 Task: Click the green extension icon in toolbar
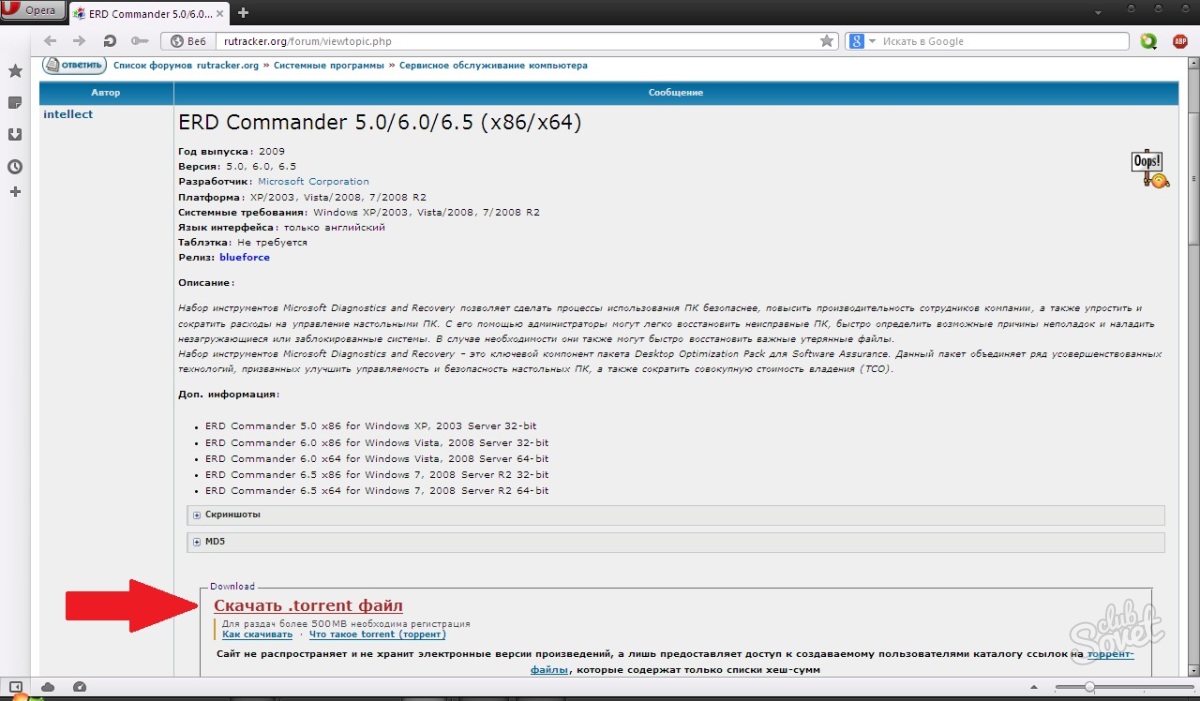pos(1149,41)
